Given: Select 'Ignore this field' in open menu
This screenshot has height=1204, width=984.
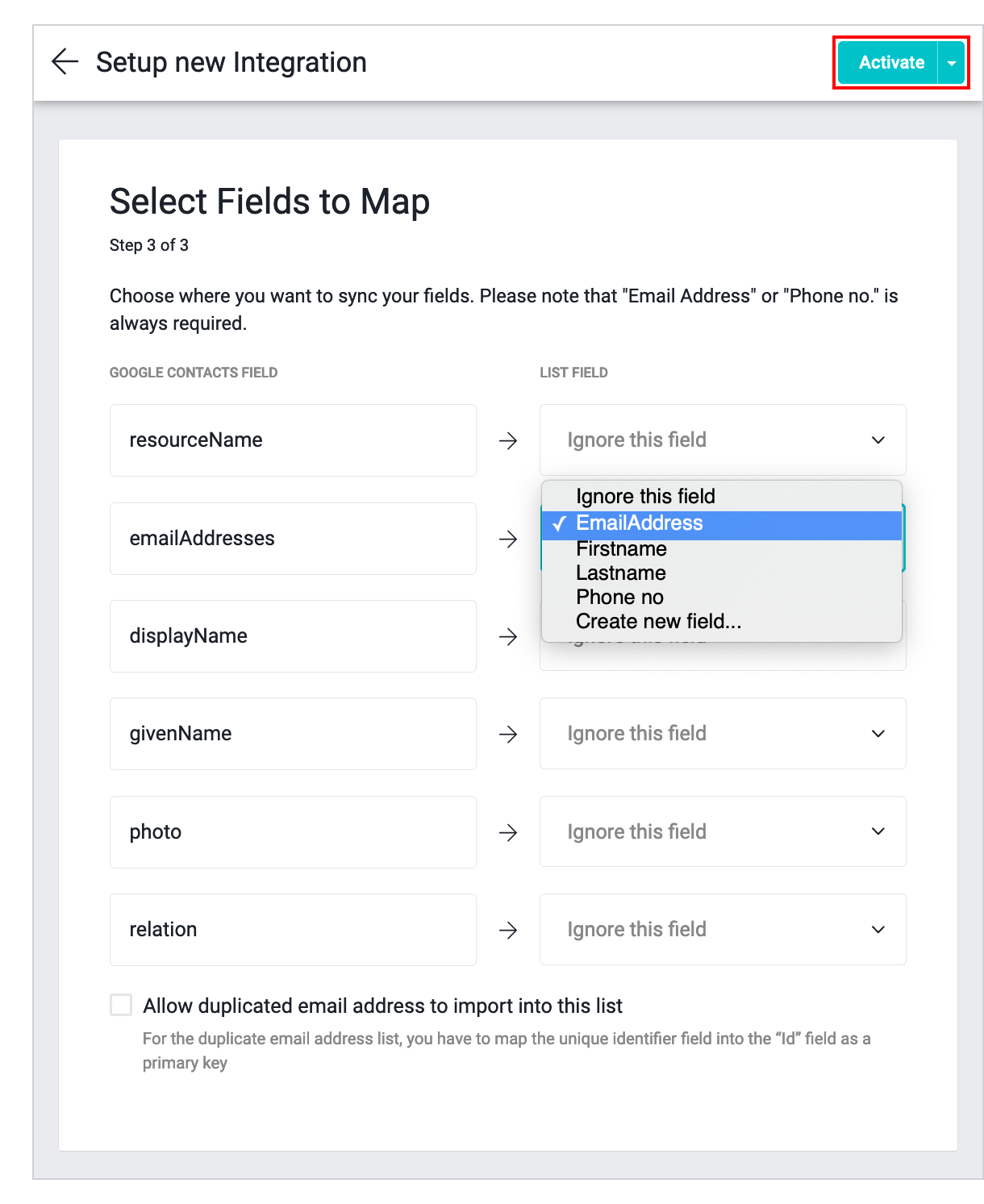Looking at the screenshot, I should pos(645,497).
